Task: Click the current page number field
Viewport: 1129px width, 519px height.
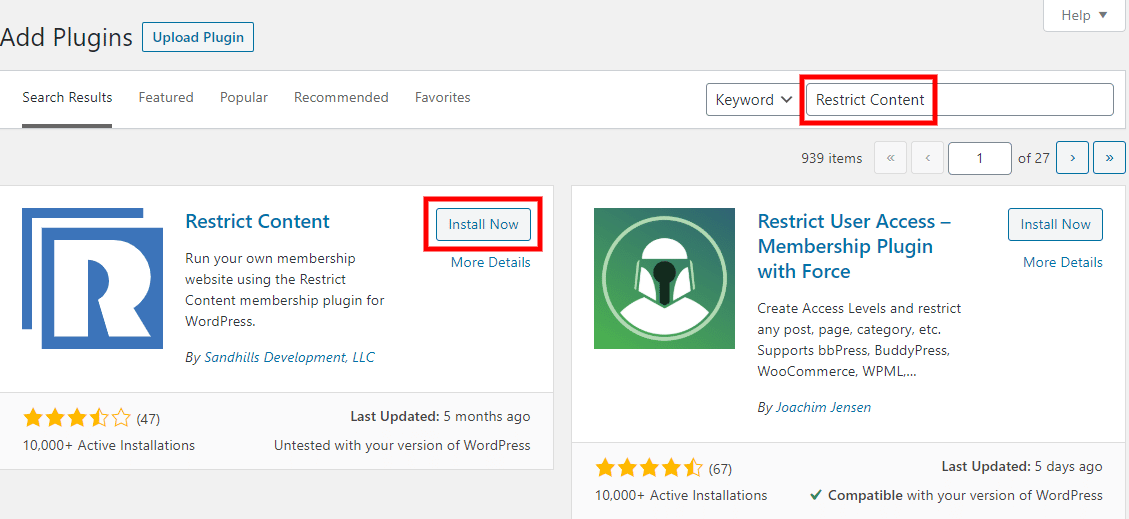Action: pos(980,158)
